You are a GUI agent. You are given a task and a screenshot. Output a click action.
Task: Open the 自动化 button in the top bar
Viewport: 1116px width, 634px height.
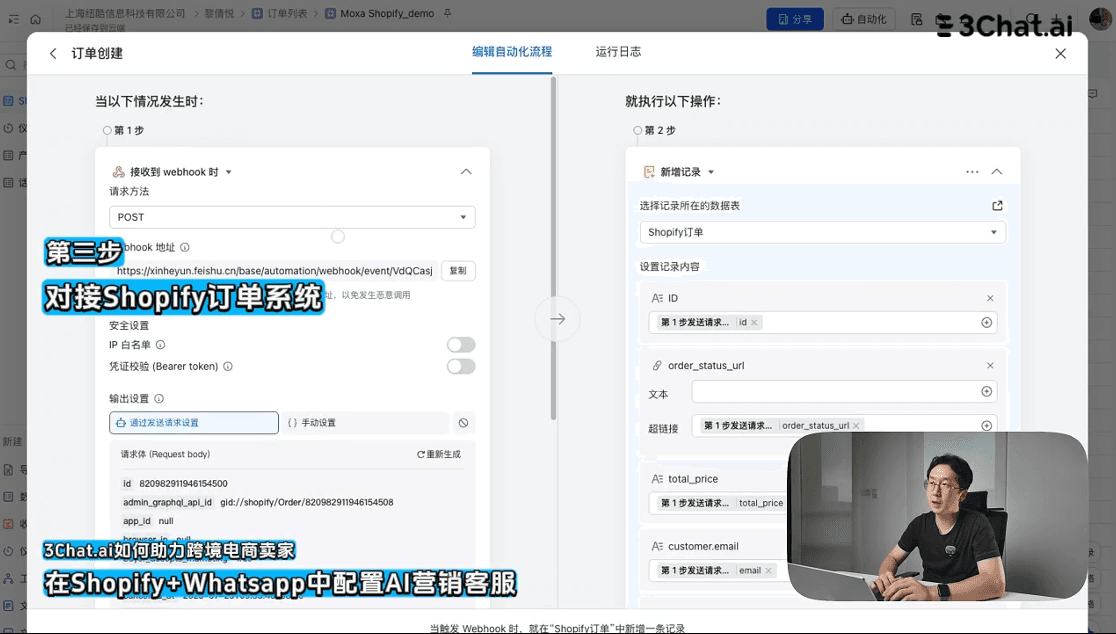(x=863, y=19)
